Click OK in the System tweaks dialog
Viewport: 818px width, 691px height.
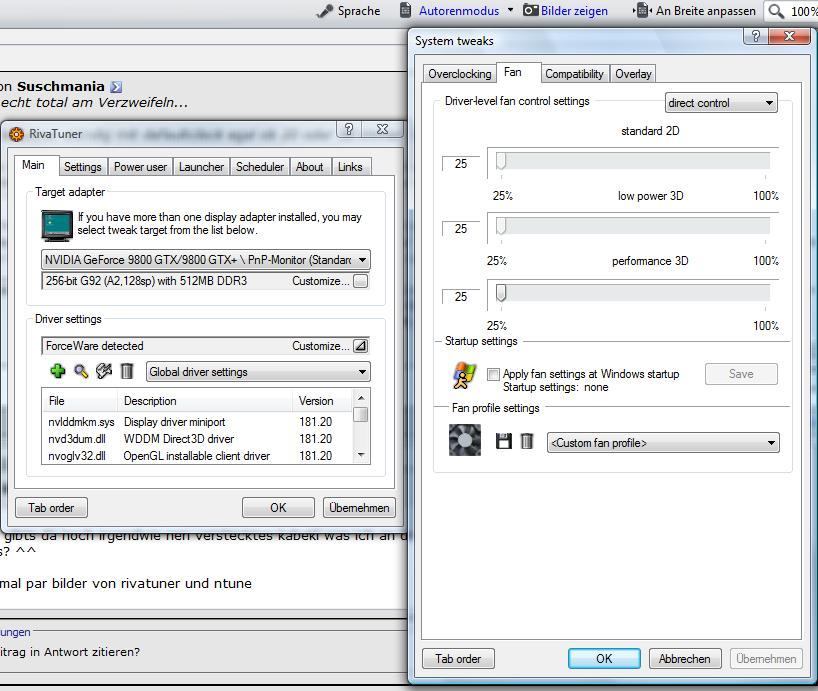(604, 659)
